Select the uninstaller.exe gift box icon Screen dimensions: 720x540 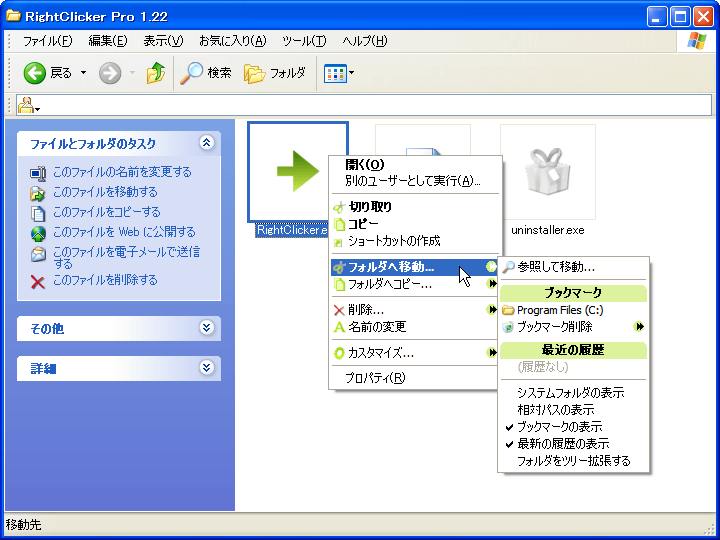tap(548, 171)
